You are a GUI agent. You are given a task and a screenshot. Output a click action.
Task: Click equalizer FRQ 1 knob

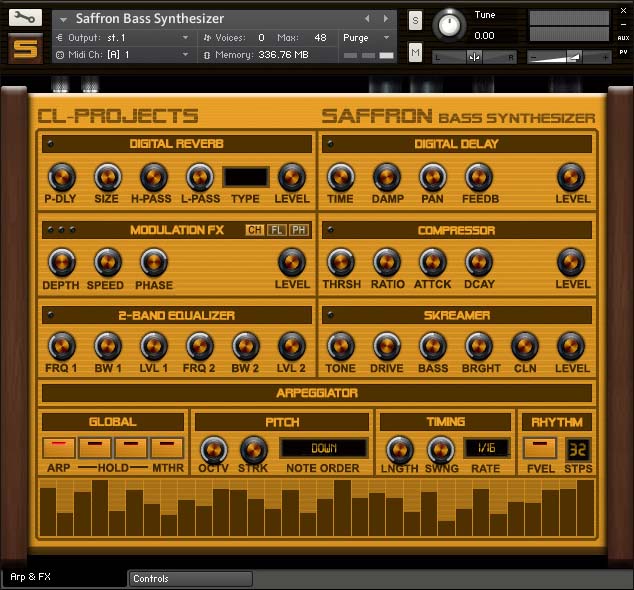pyautogui.click(x=61, y=347)
